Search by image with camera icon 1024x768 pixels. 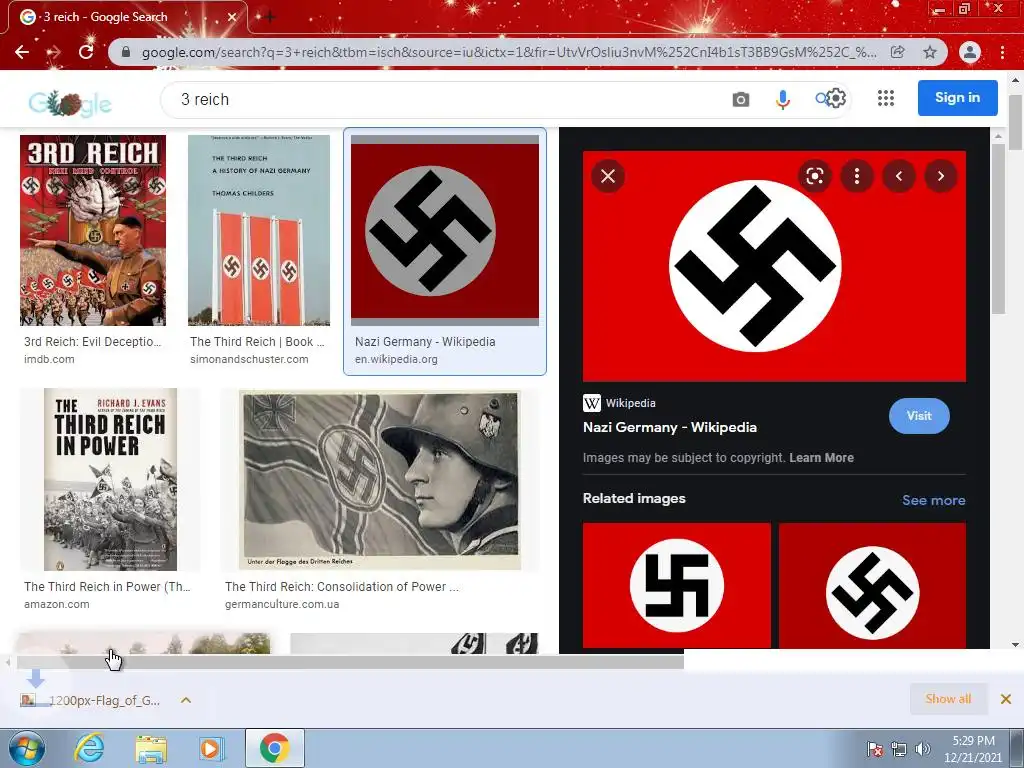coord(741,99)
